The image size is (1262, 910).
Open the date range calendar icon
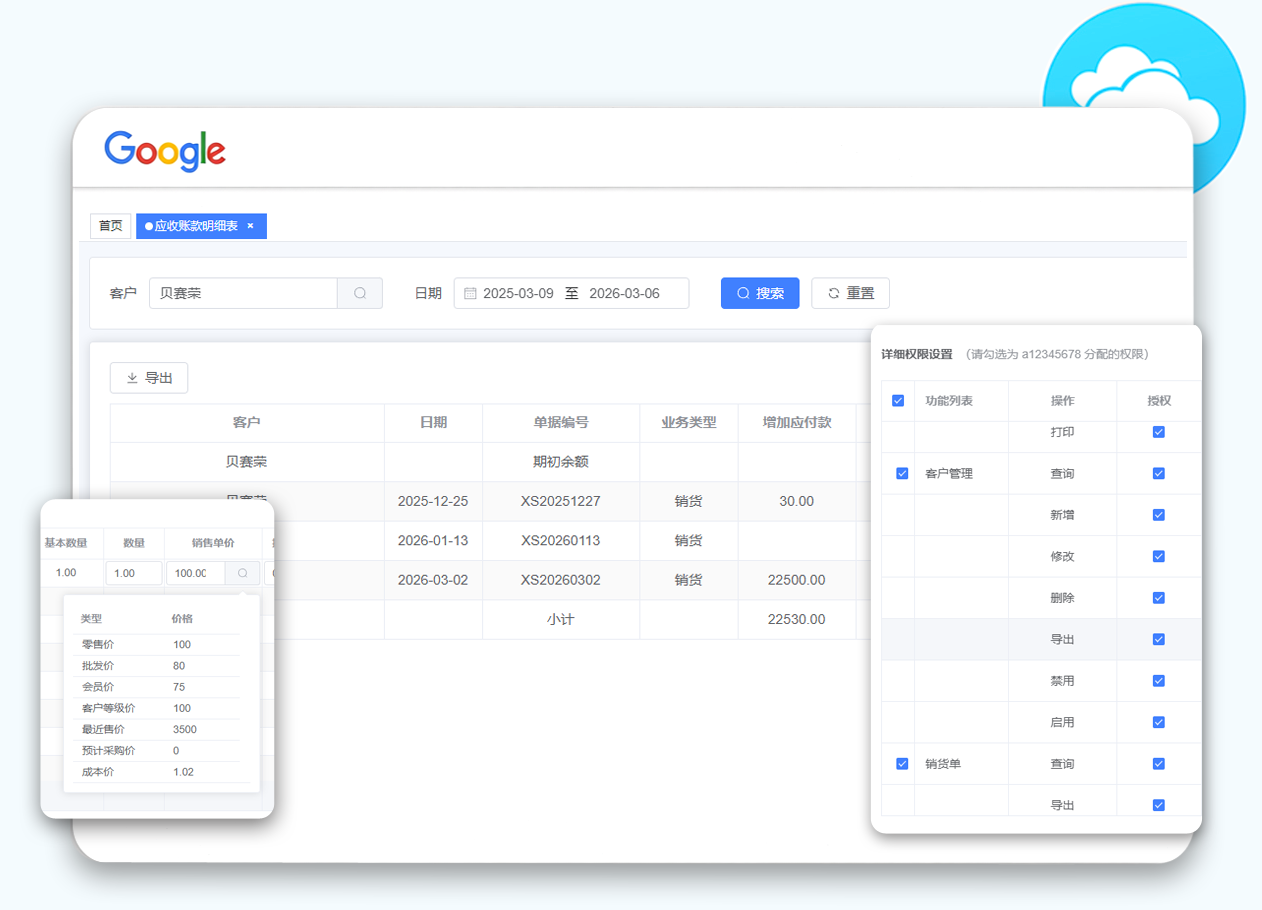pyautogui.click(x=470, y=293)
